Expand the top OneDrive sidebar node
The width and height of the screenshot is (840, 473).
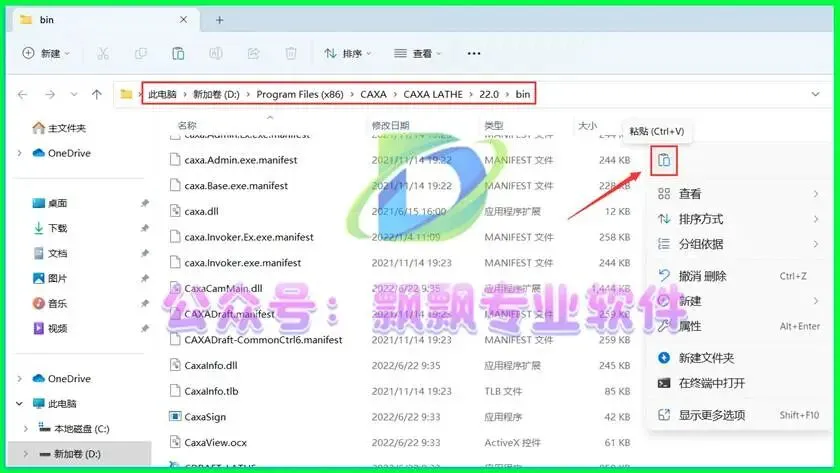[x=20, y=154]
